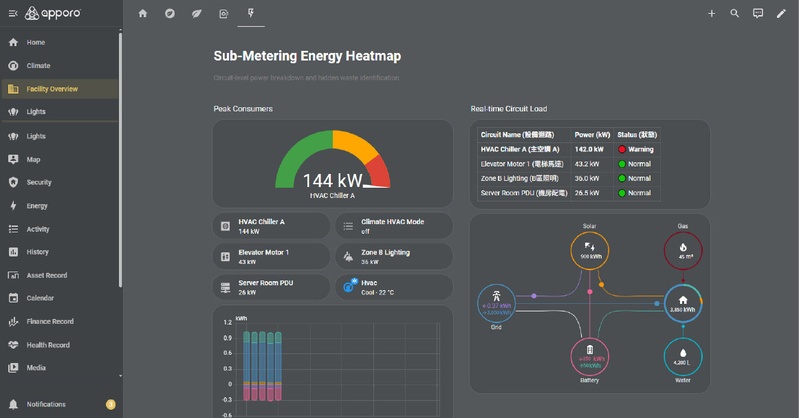Open the Energy sidebar item
This screenshot has height=418, width=799.
click(60, 206)
